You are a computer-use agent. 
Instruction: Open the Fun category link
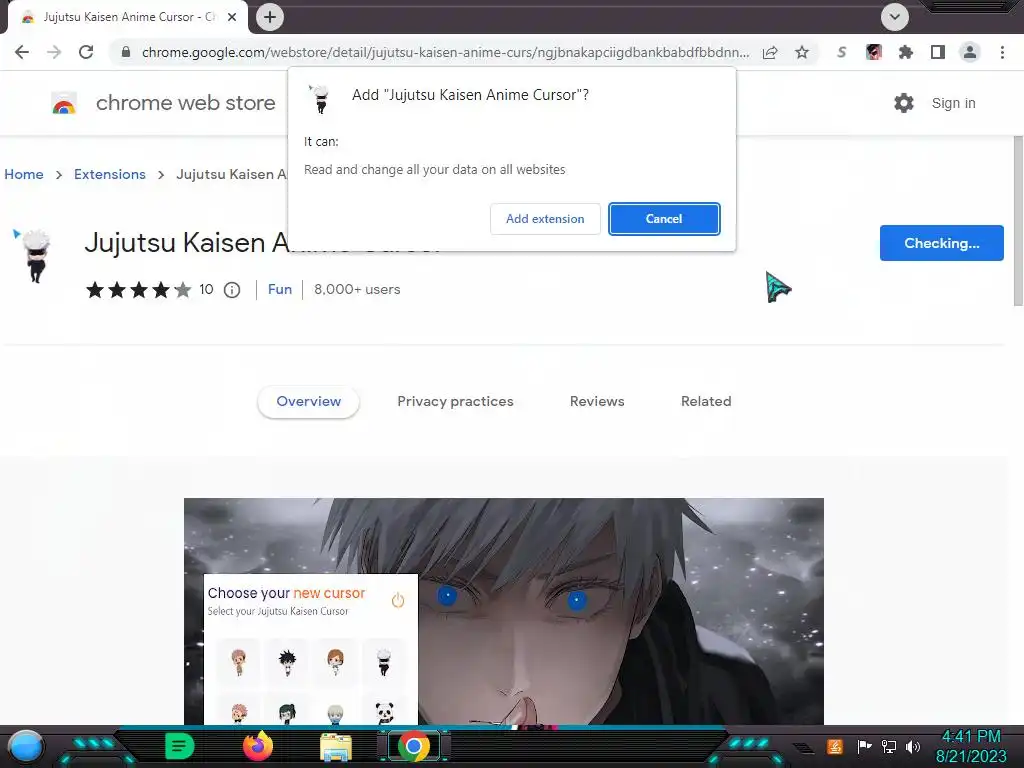point(280,289)
